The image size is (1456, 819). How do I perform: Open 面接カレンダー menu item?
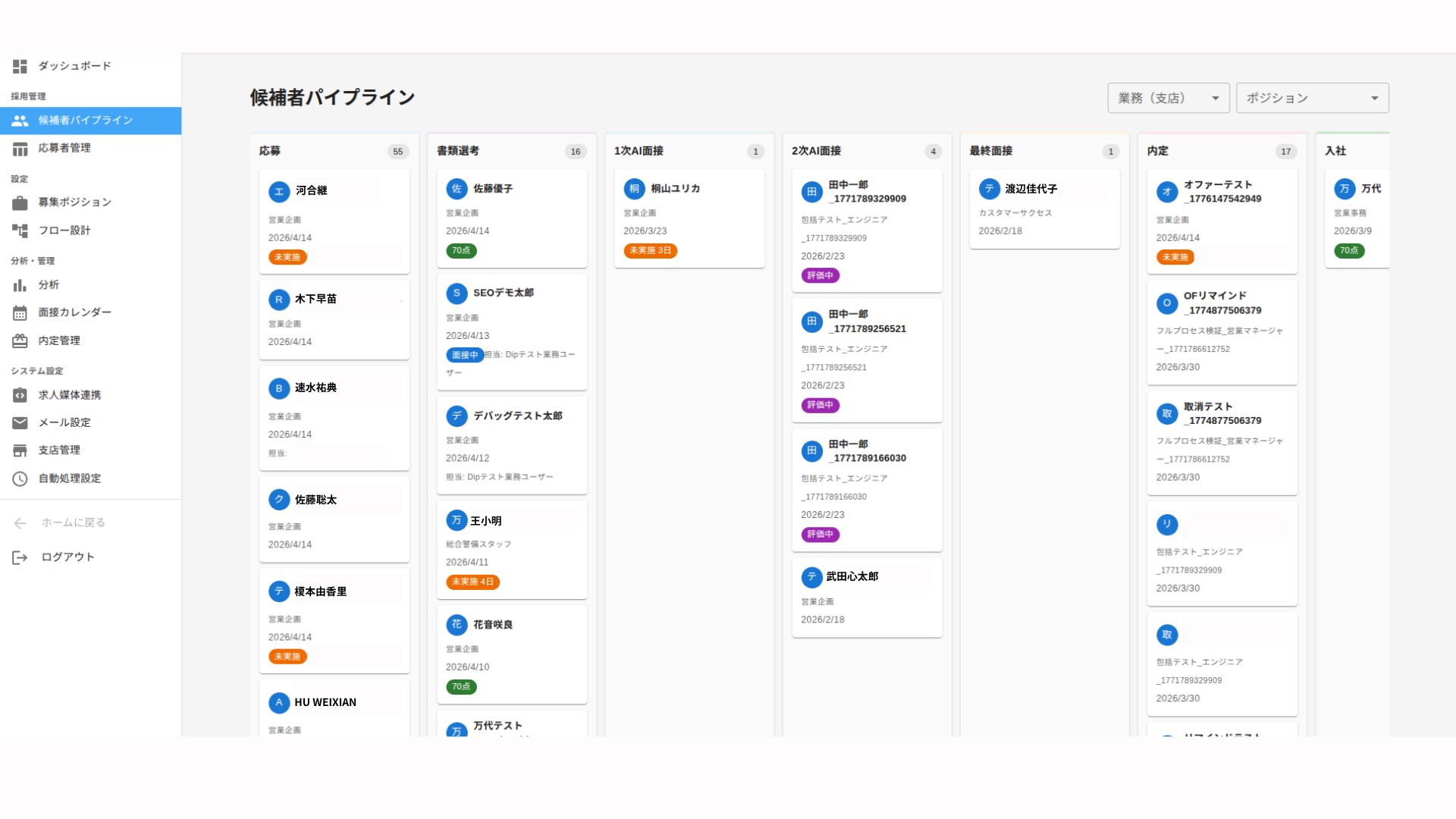(x=91, y=313)
